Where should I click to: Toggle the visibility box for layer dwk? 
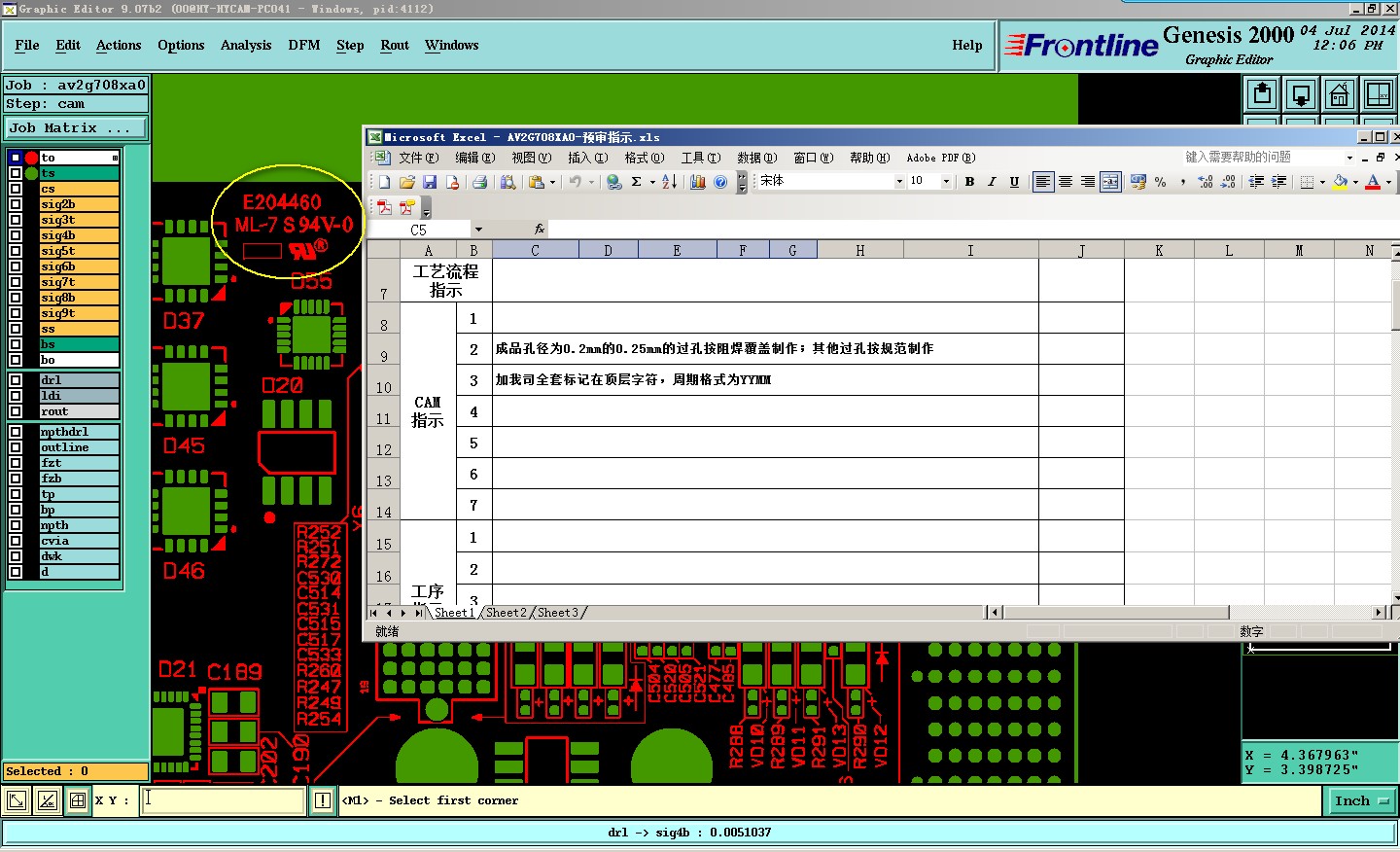16,556
